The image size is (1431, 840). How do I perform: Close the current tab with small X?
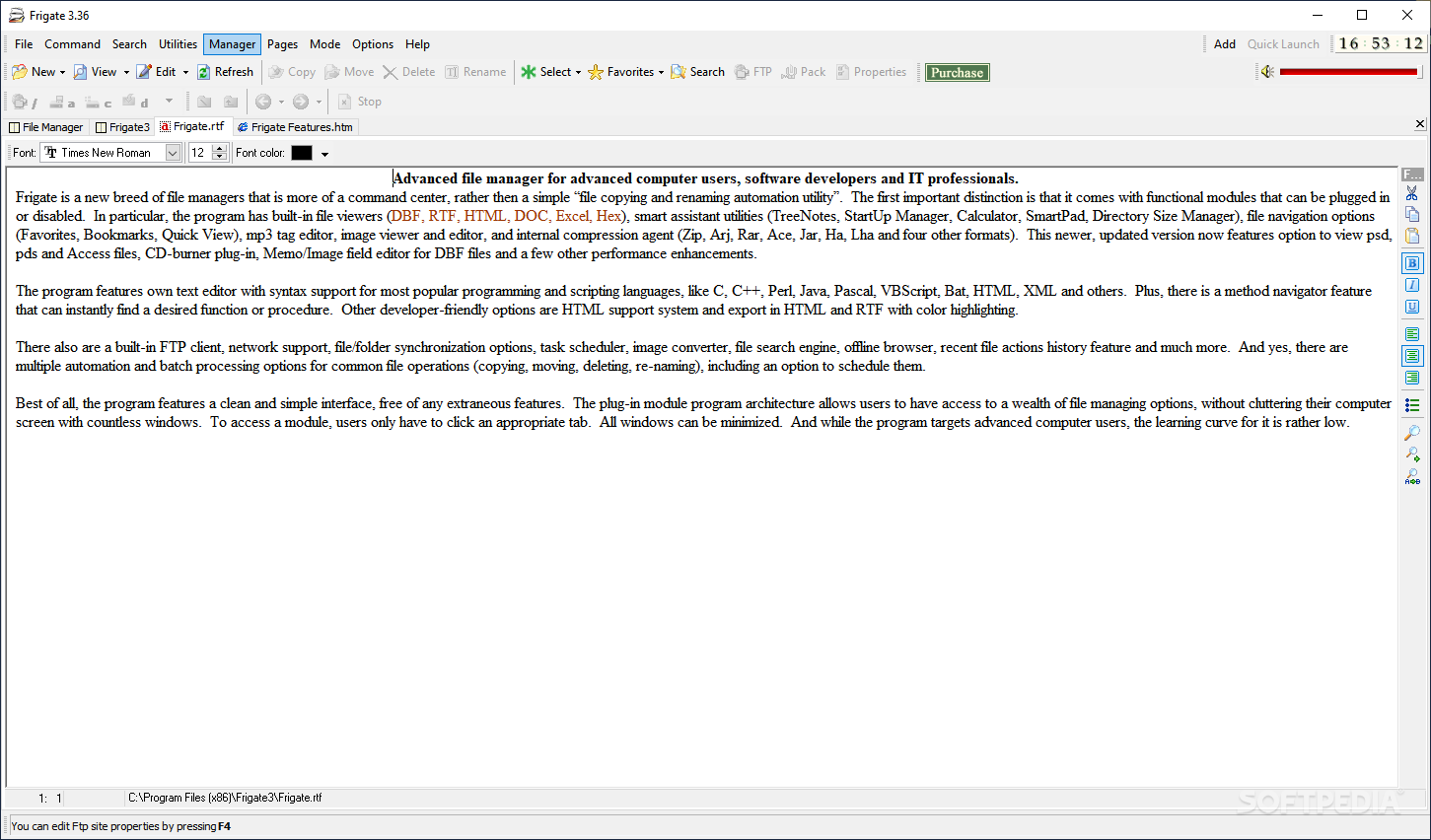[1420, 123]
